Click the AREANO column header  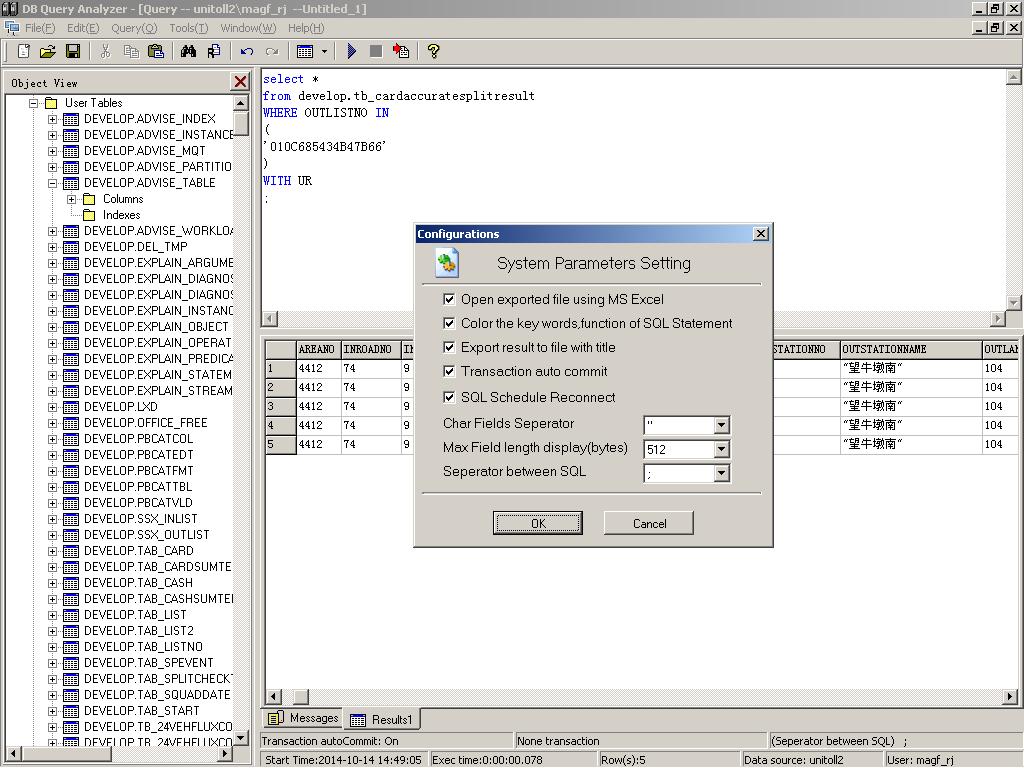[x=318, y=349]
